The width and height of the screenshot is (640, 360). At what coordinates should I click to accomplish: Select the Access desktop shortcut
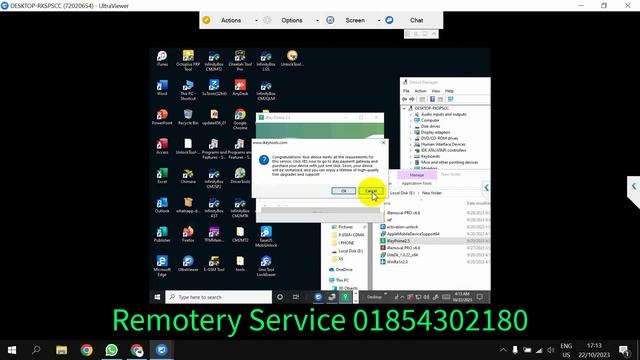click(x=162, y=146)
